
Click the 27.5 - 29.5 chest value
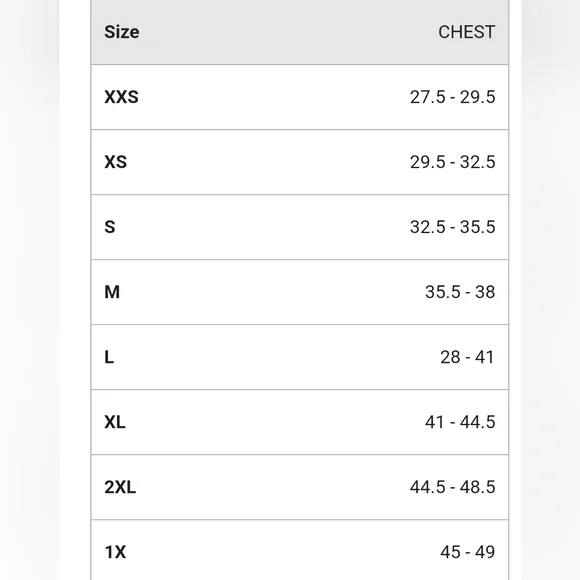(452, 97)
